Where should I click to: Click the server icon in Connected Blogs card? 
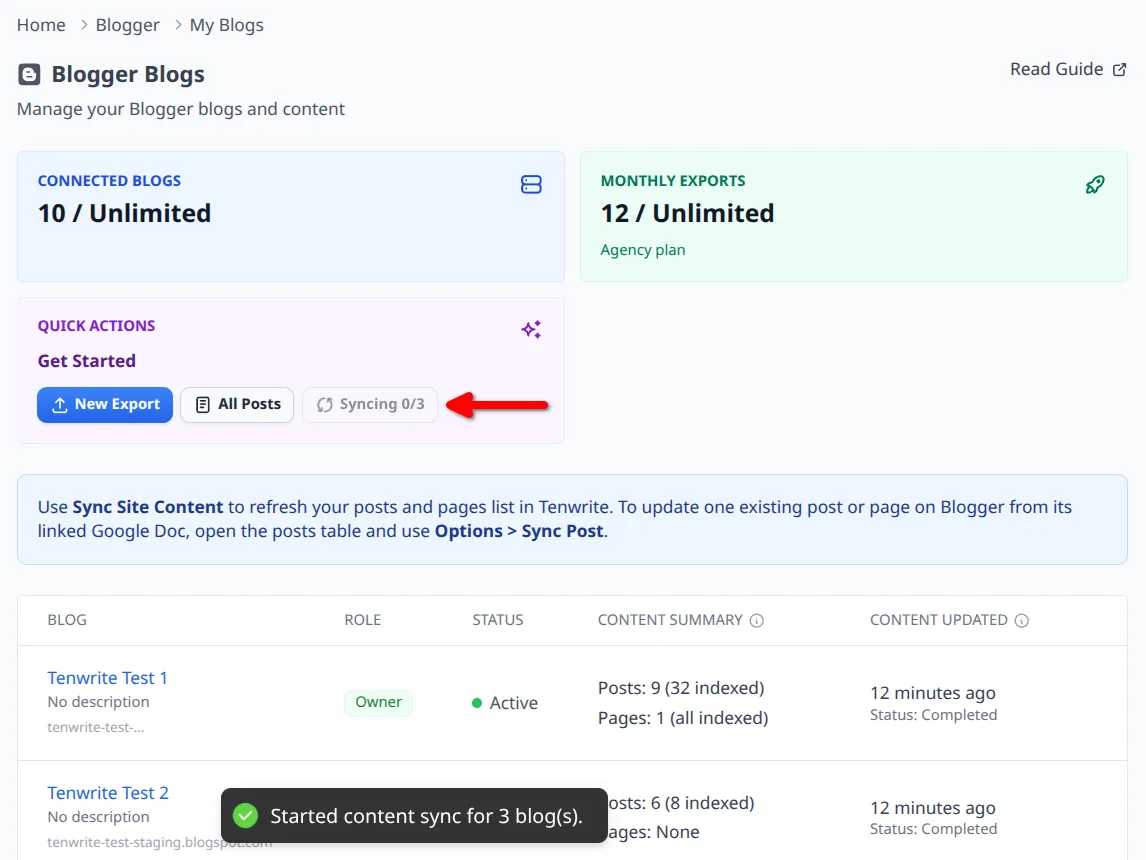[x=531, y=185]
